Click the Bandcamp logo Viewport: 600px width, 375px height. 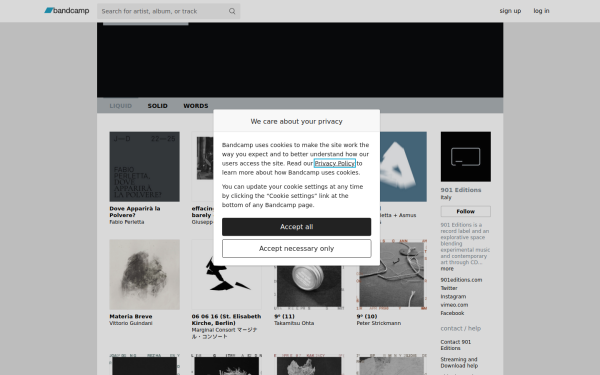coord(67,11)
